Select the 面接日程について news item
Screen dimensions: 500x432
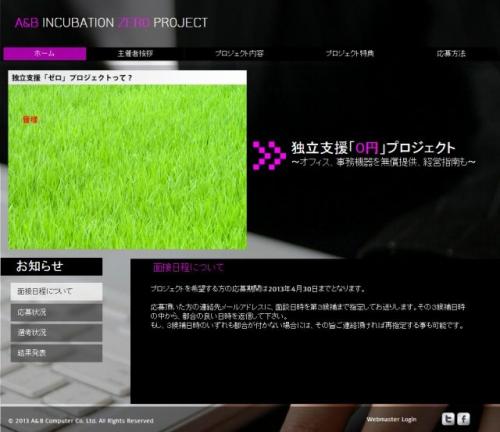point(56,291)
